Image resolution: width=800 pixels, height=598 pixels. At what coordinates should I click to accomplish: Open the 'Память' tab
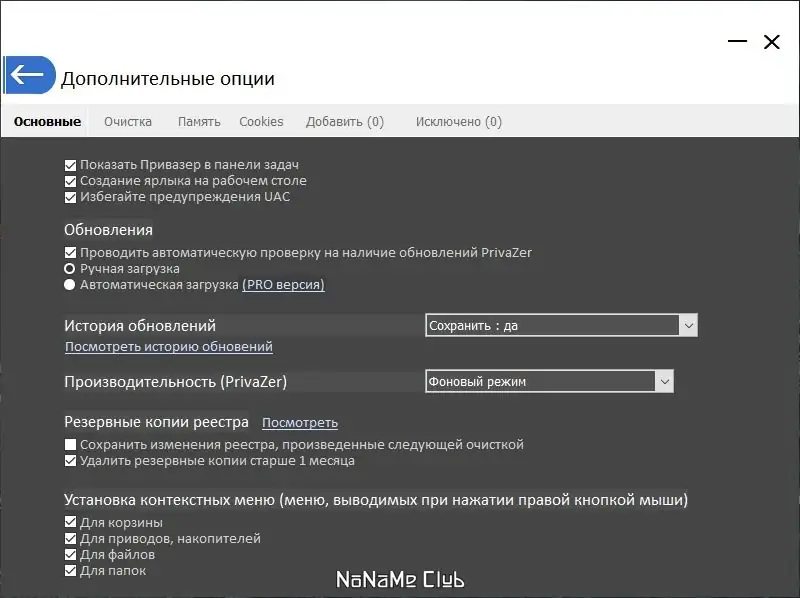pos(199,122)
